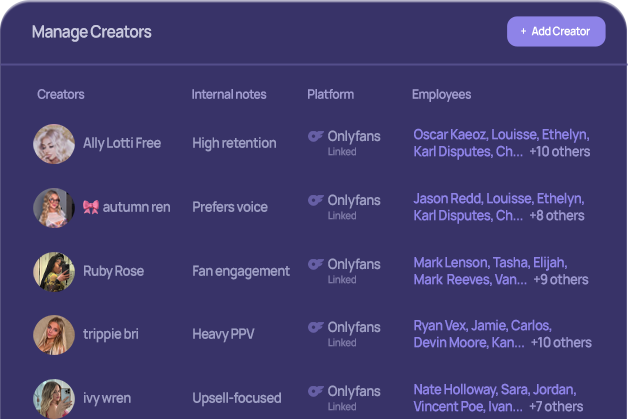Open Oscar Kaeoz employee link
Viewport: 628px width, 419px height.
coord(451,135)
